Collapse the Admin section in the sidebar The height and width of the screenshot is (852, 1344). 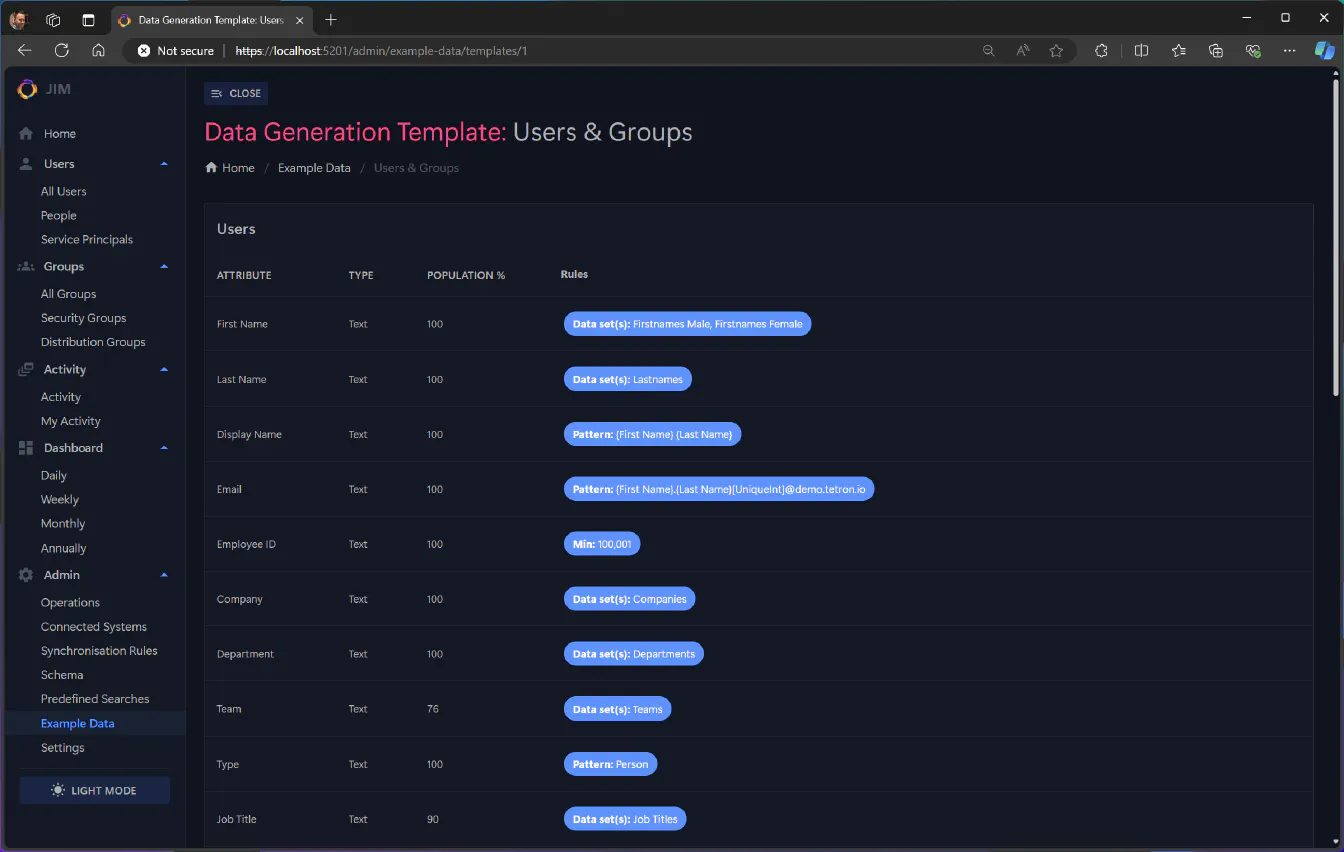coord(164,574)
